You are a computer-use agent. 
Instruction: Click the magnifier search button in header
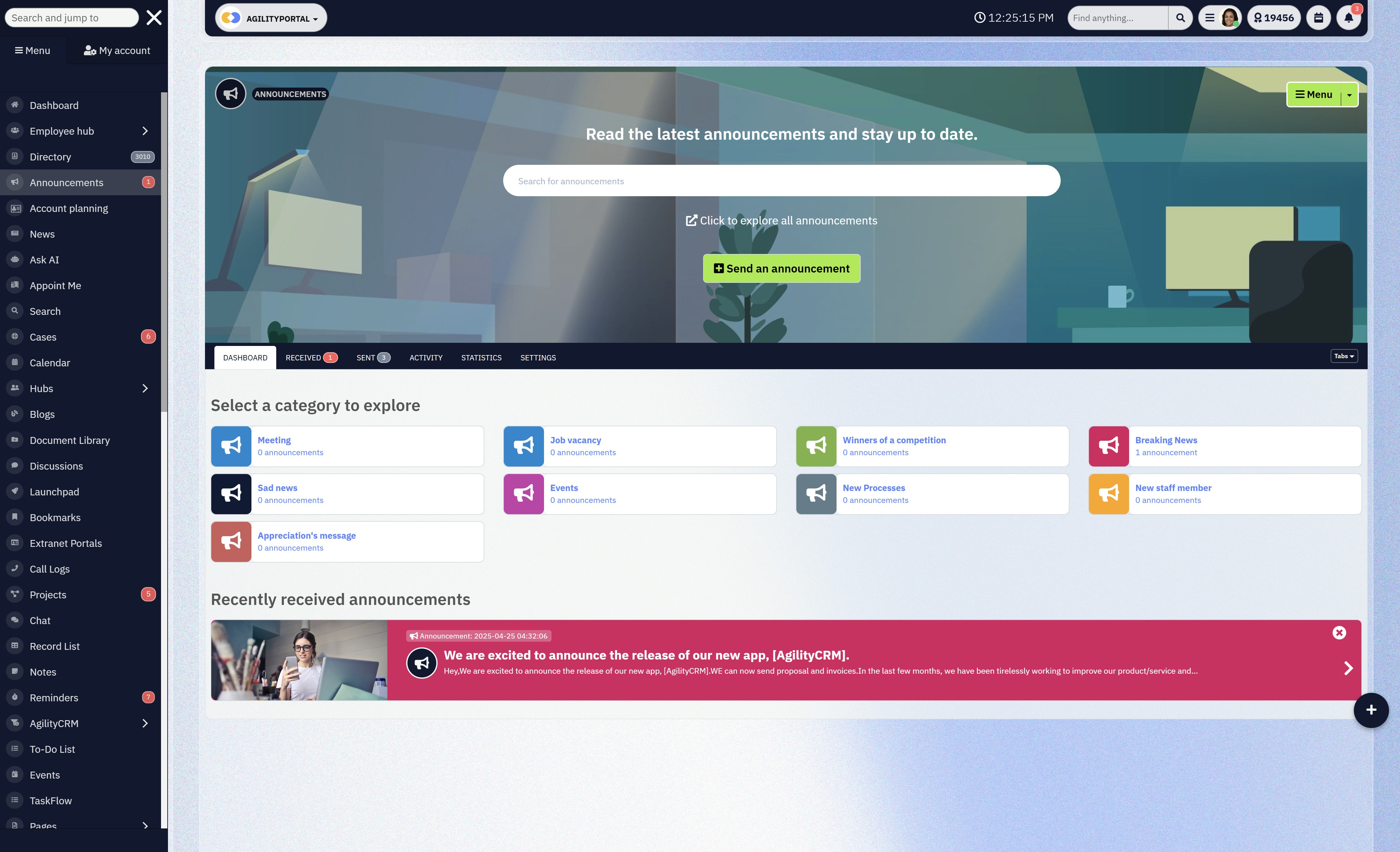[x=1180, y=18]
